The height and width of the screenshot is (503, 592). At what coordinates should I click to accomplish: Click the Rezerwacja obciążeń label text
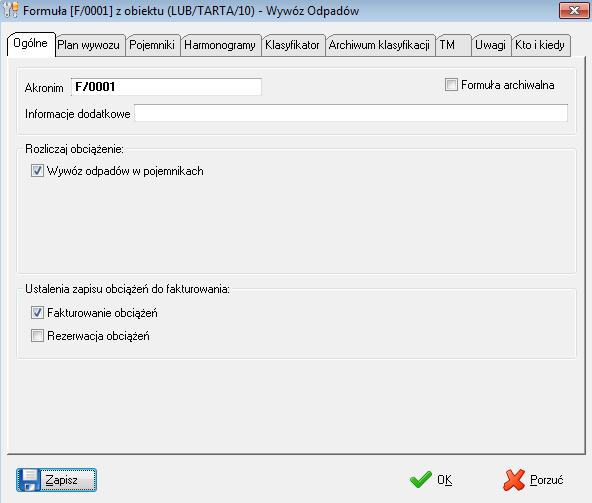click(x=98, y=336)
